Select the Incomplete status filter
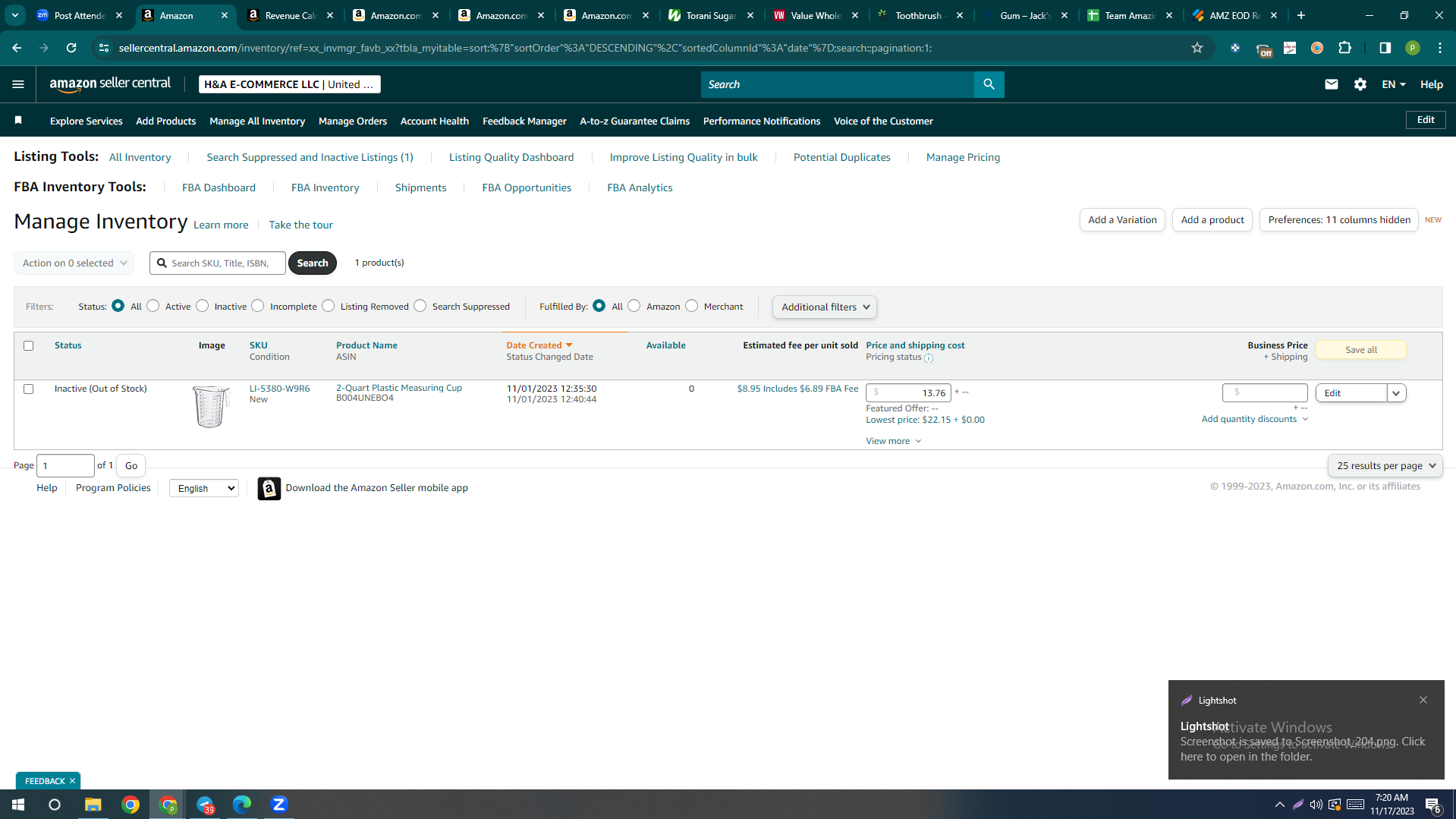Screen dimensions: 1456x819 [x=258, y=306]
